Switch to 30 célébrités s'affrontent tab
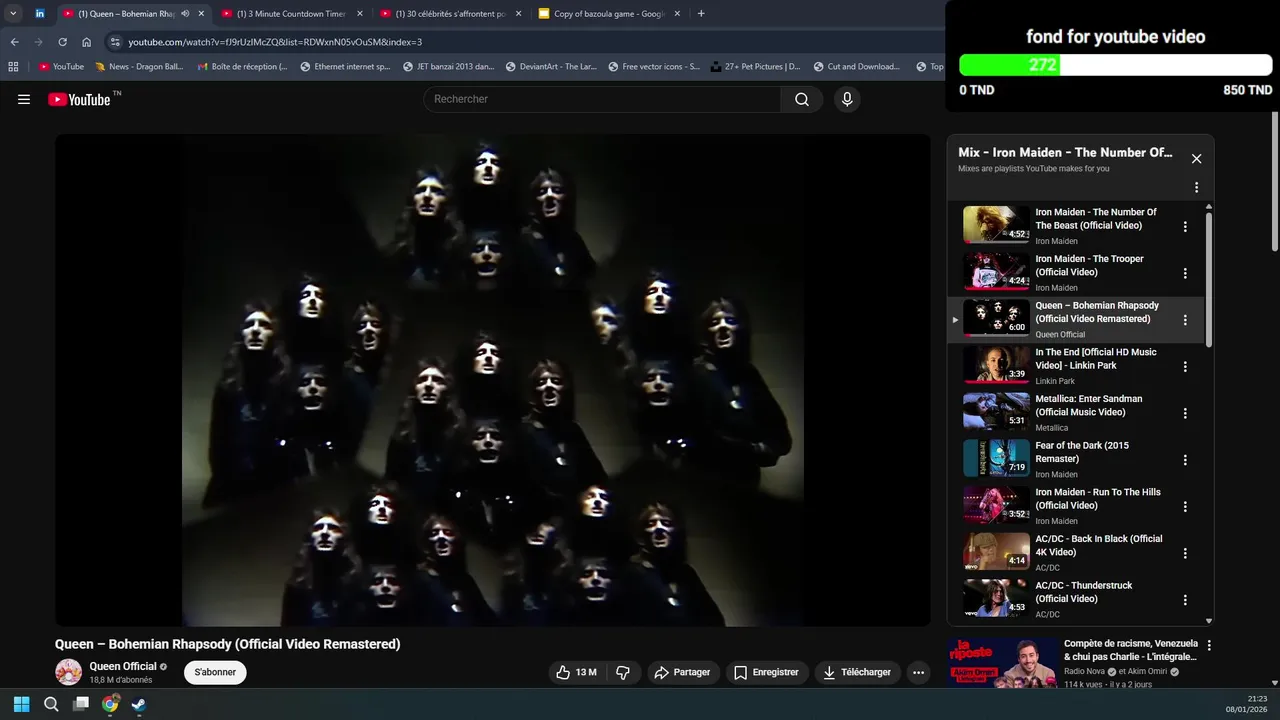This screenshot has width=1280, height=720. [x=450, y=14]
